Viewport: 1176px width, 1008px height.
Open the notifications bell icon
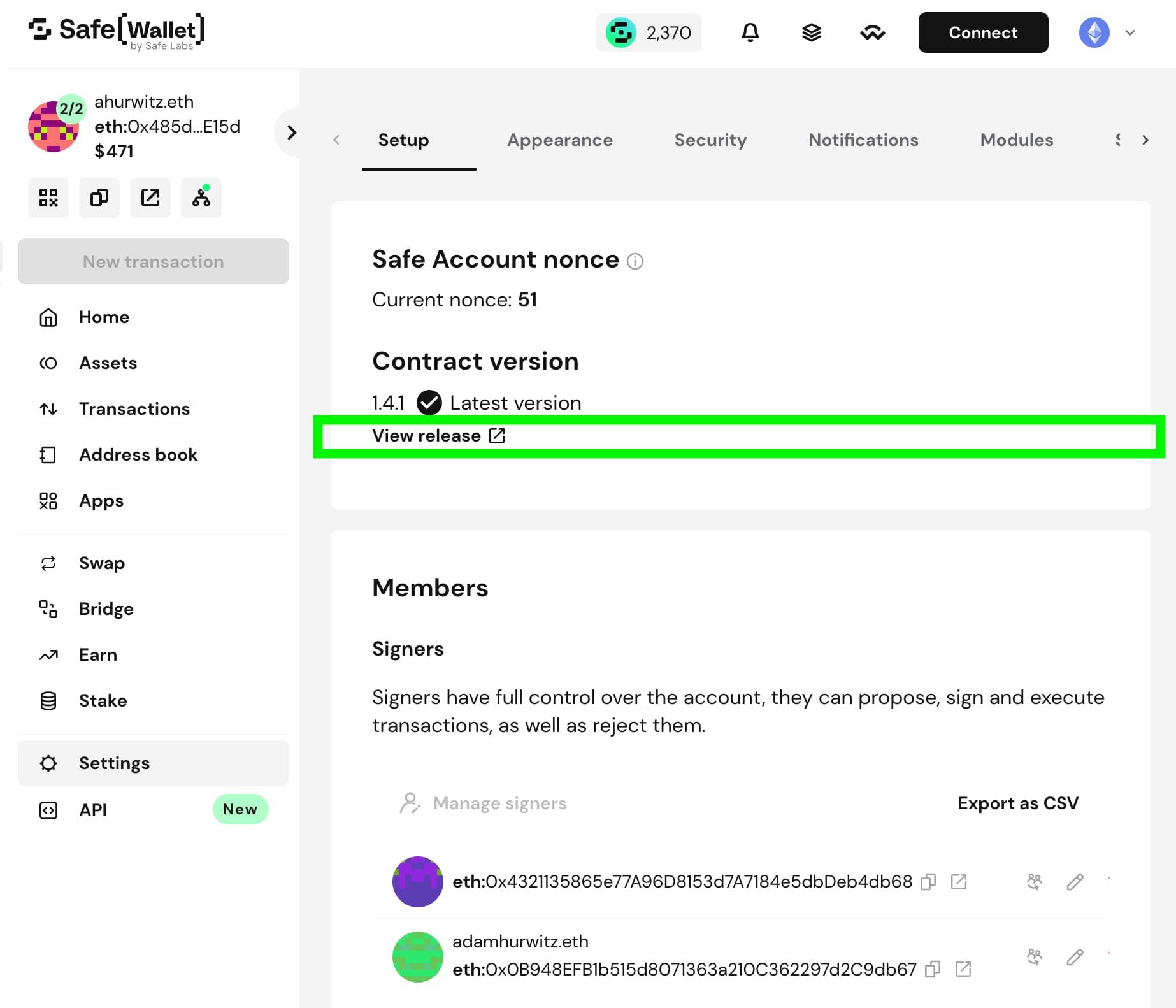(750, 32)
